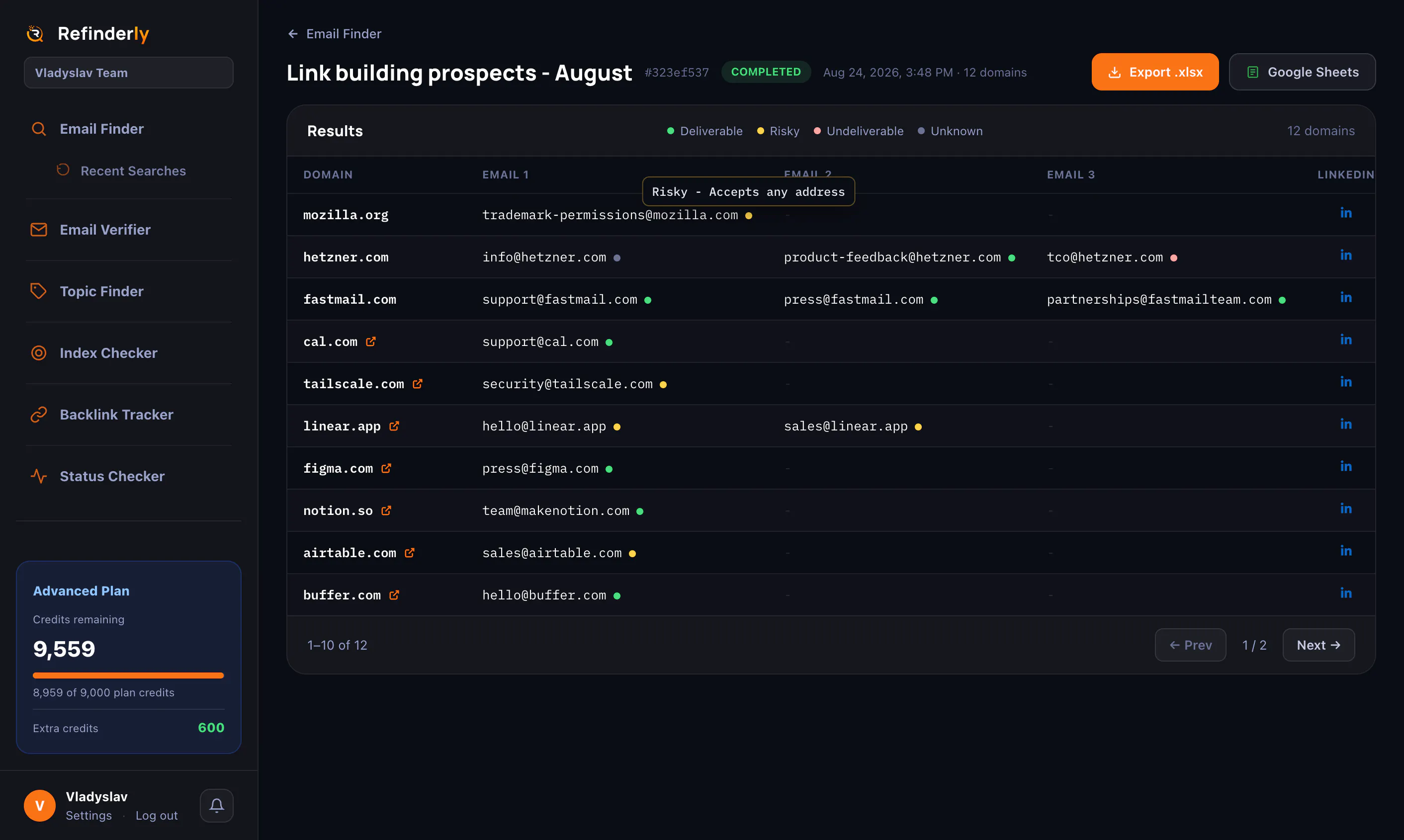
Task: Open buffer.com external link icon
Action: pos(394,595)
